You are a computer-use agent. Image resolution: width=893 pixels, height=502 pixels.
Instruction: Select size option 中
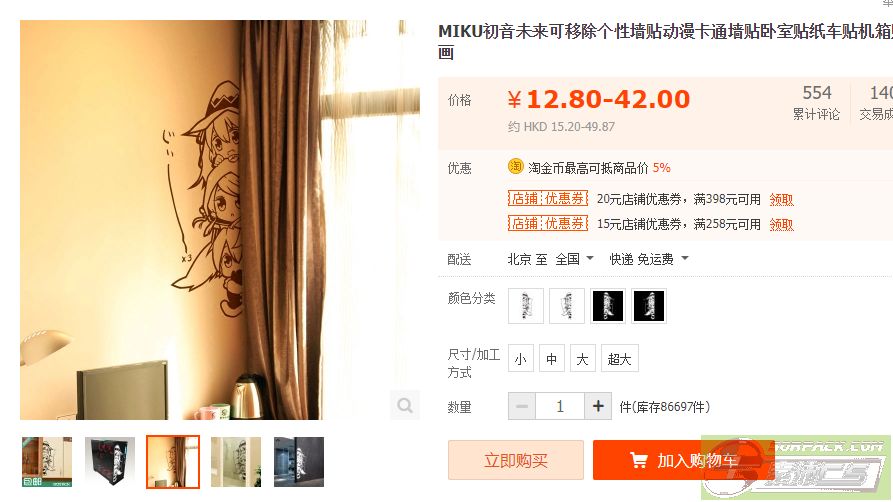[551, 358]
